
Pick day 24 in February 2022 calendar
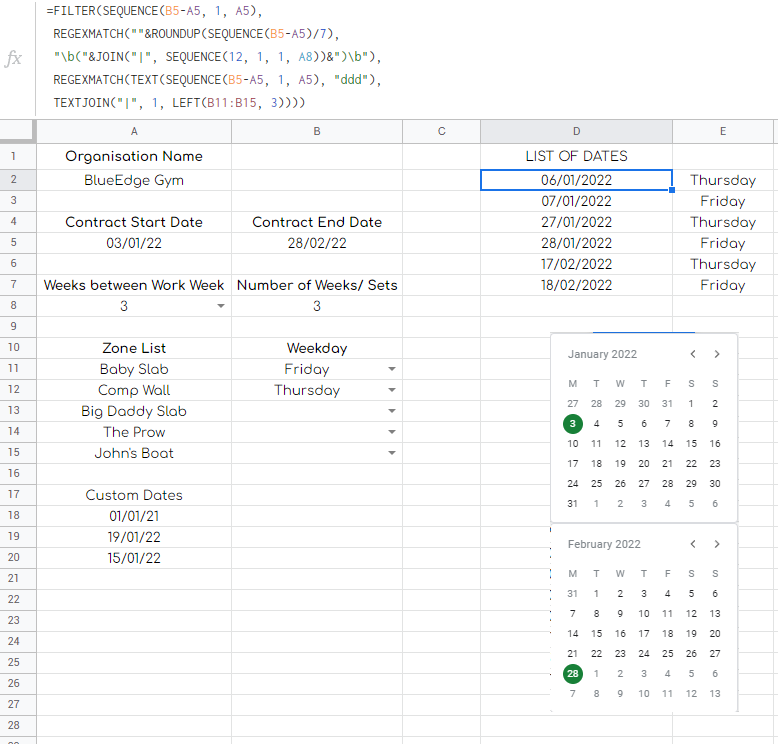(644, 654)
